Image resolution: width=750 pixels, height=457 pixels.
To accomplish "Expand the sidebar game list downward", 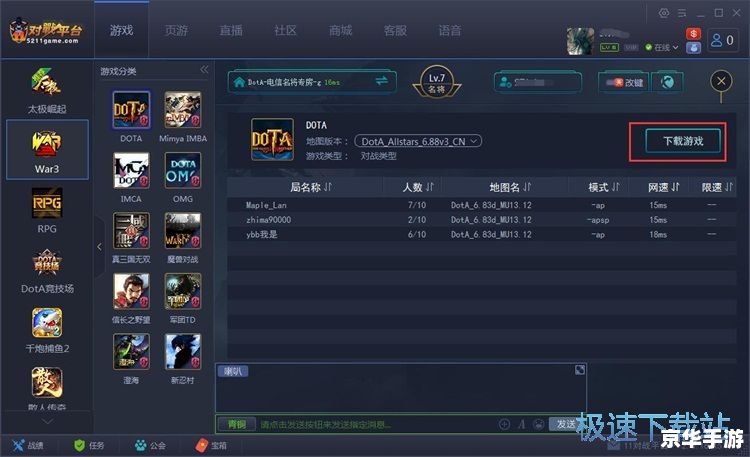I will [47, 421].
